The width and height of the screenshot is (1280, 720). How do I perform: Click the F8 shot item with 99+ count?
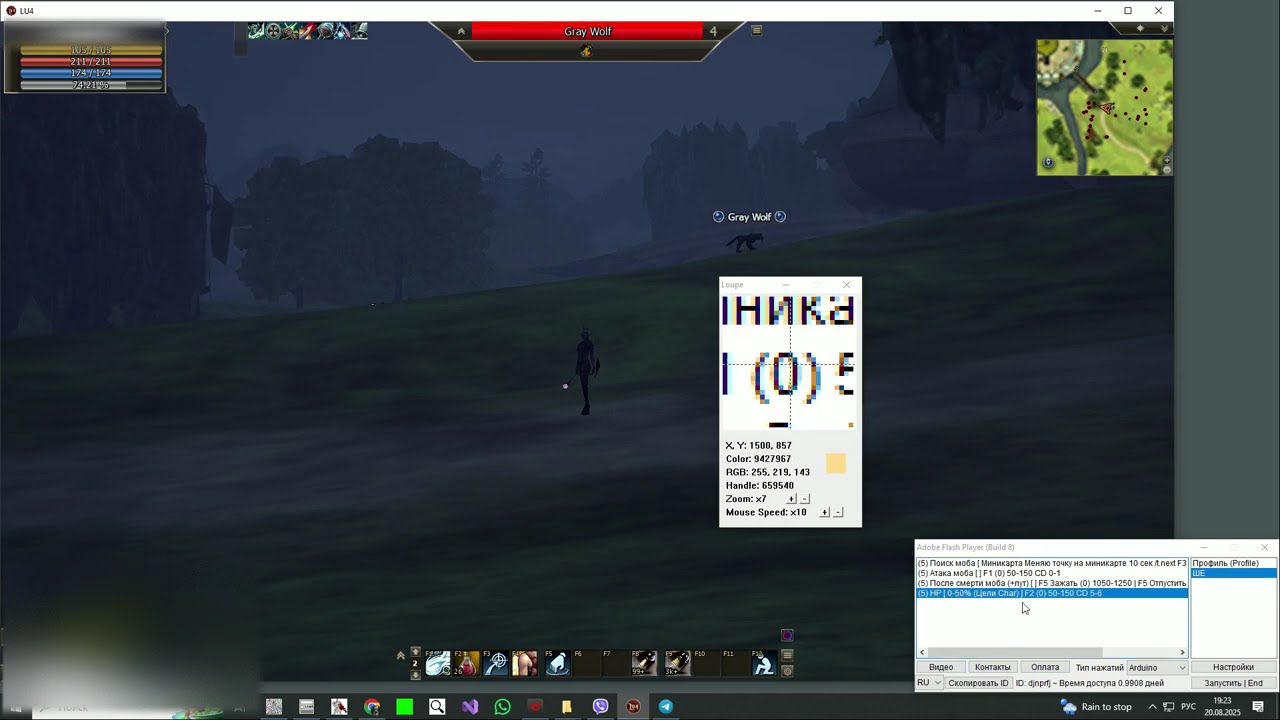[644, 663]
